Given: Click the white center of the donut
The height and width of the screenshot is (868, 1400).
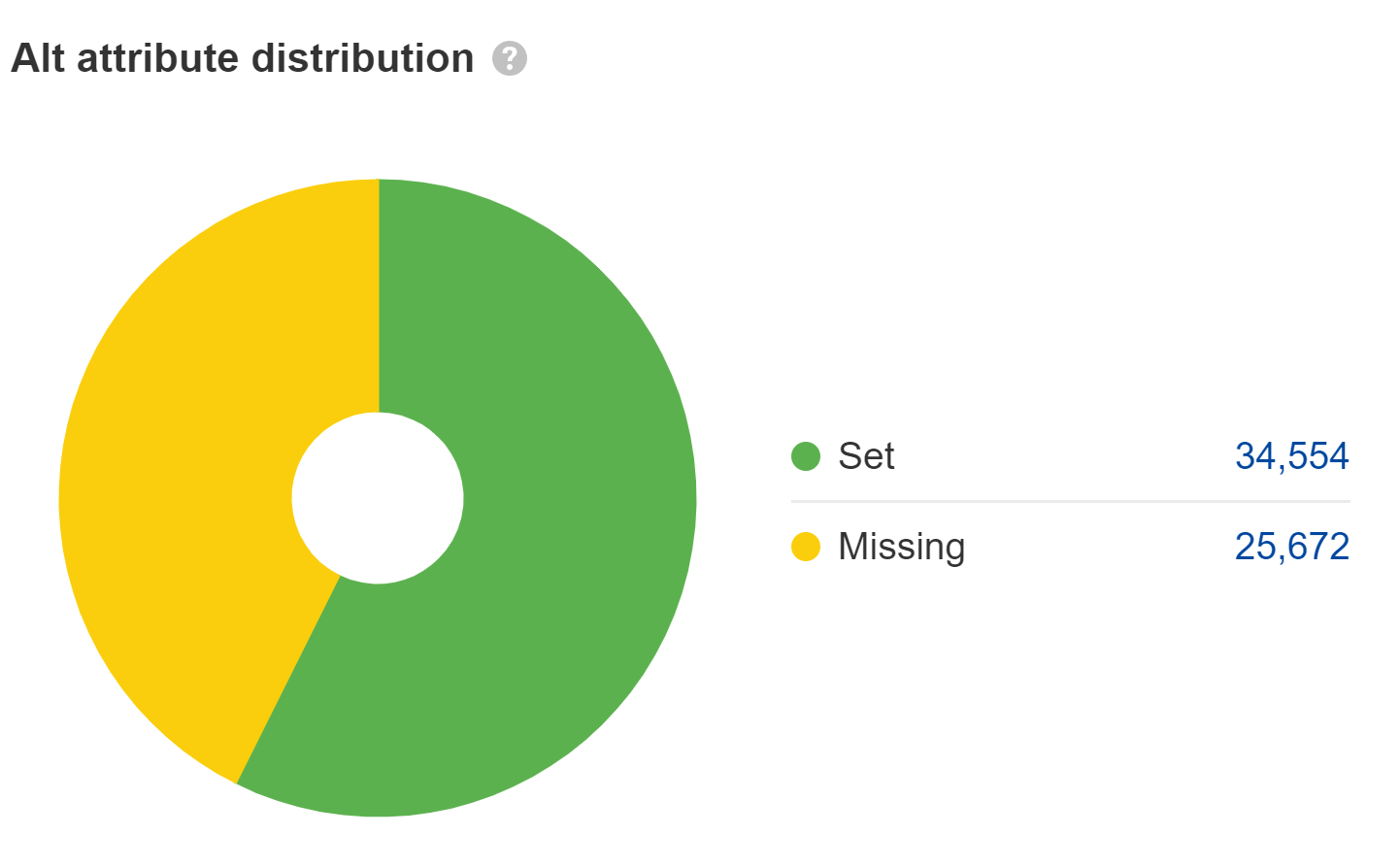Looking at the screenshot, I should coord(378,498).
